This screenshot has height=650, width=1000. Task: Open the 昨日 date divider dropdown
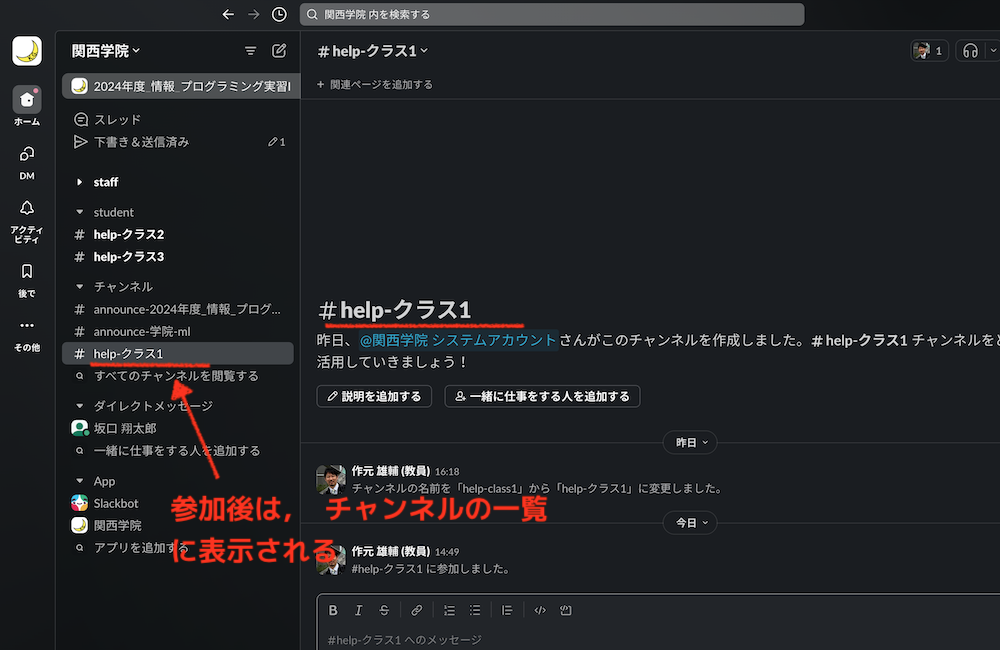coord(690,442)
